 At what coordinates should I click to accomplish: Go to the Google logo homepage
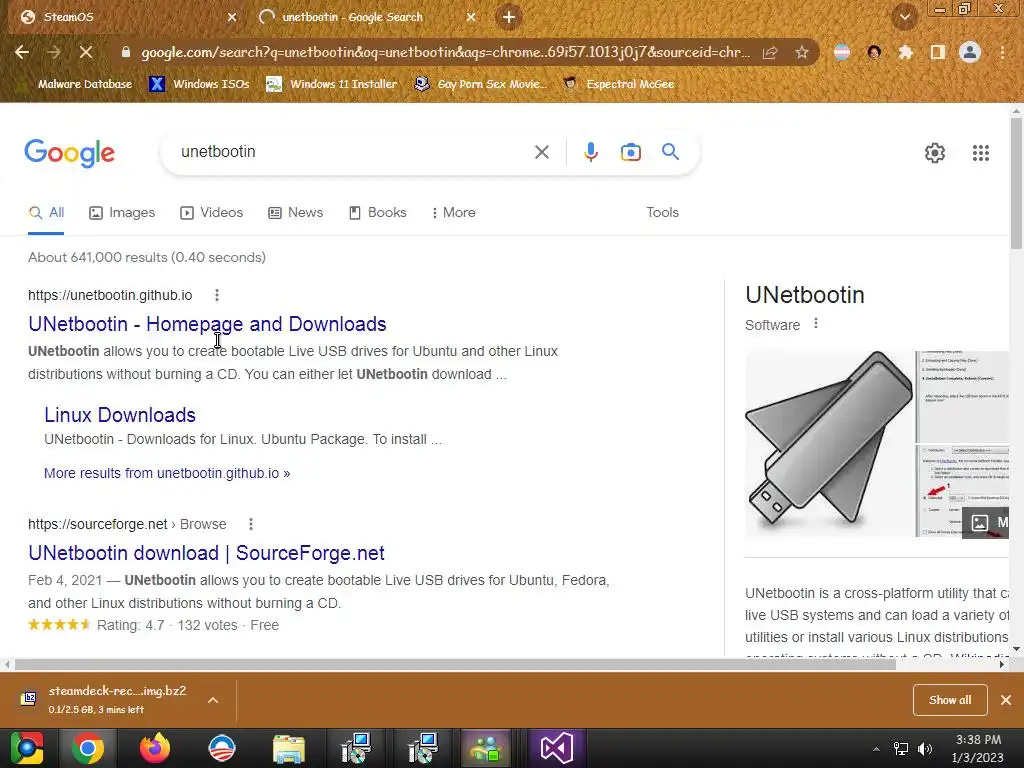(x=69, y=153)
